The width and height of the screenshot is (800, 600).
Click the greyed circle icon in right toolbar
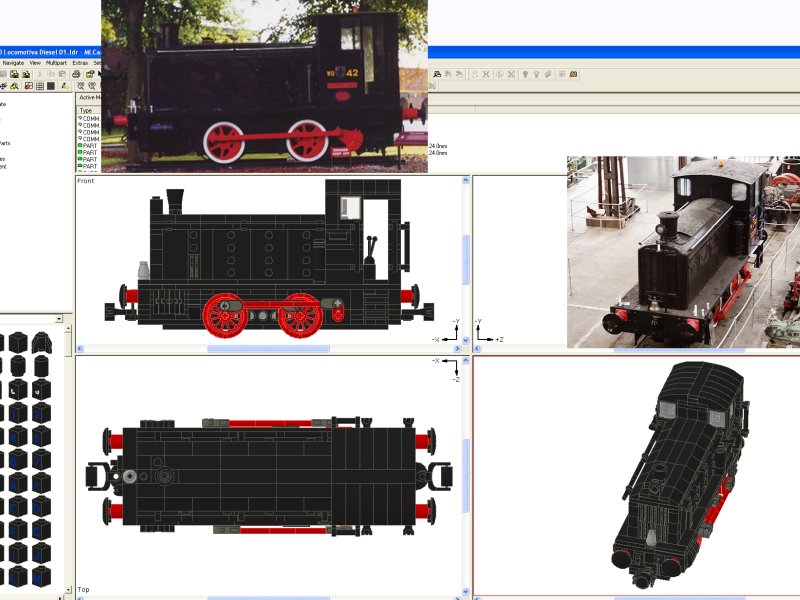pyautogui.click(x=500, y=74)
